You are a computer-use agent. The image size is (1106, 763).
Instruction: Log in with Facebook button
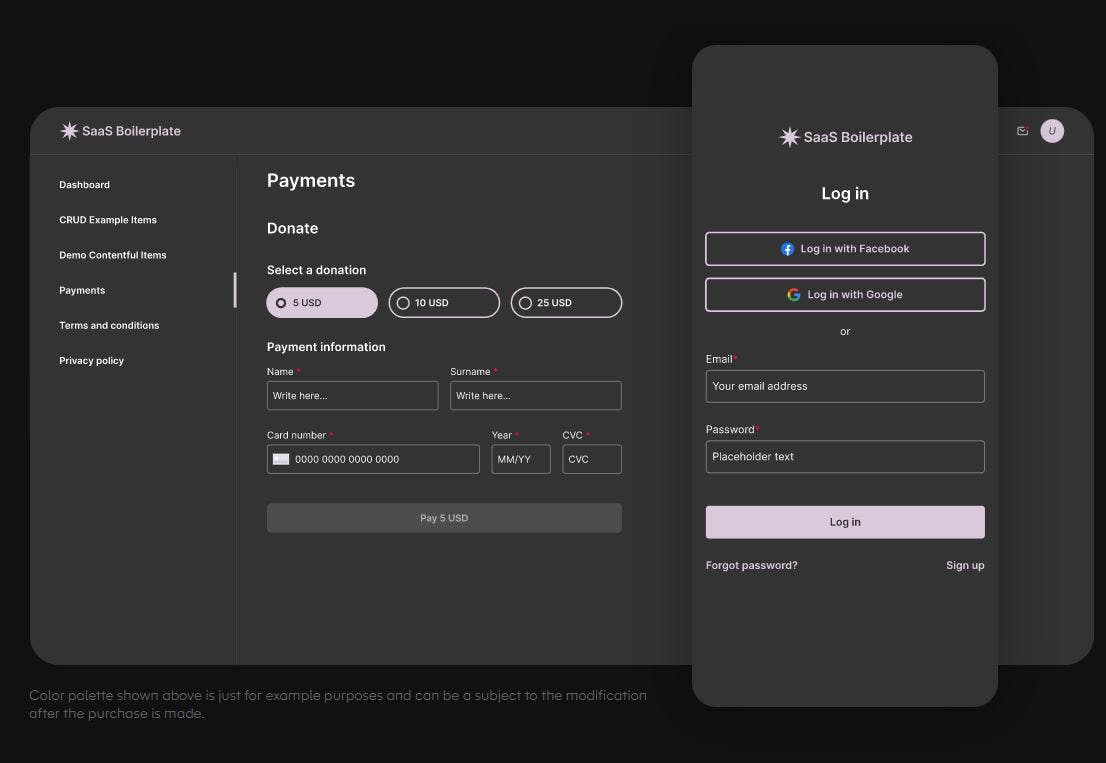pos(845,249)
